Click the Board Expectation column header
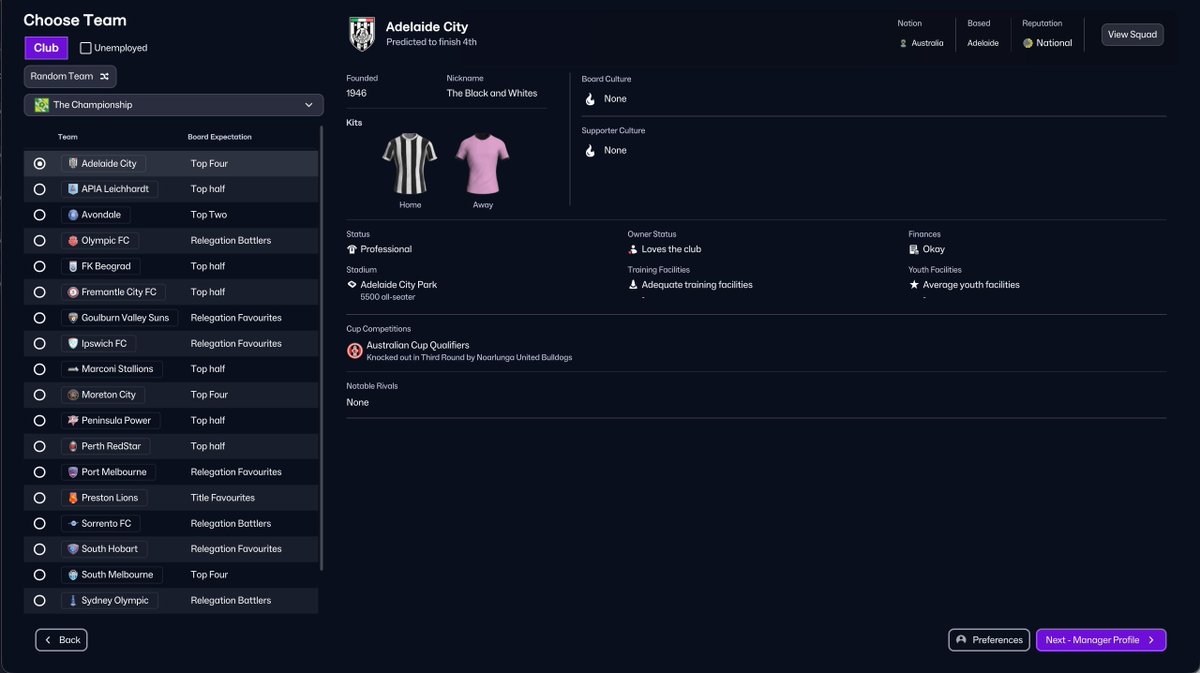1200x673 pixels. [x=220, y=137]
